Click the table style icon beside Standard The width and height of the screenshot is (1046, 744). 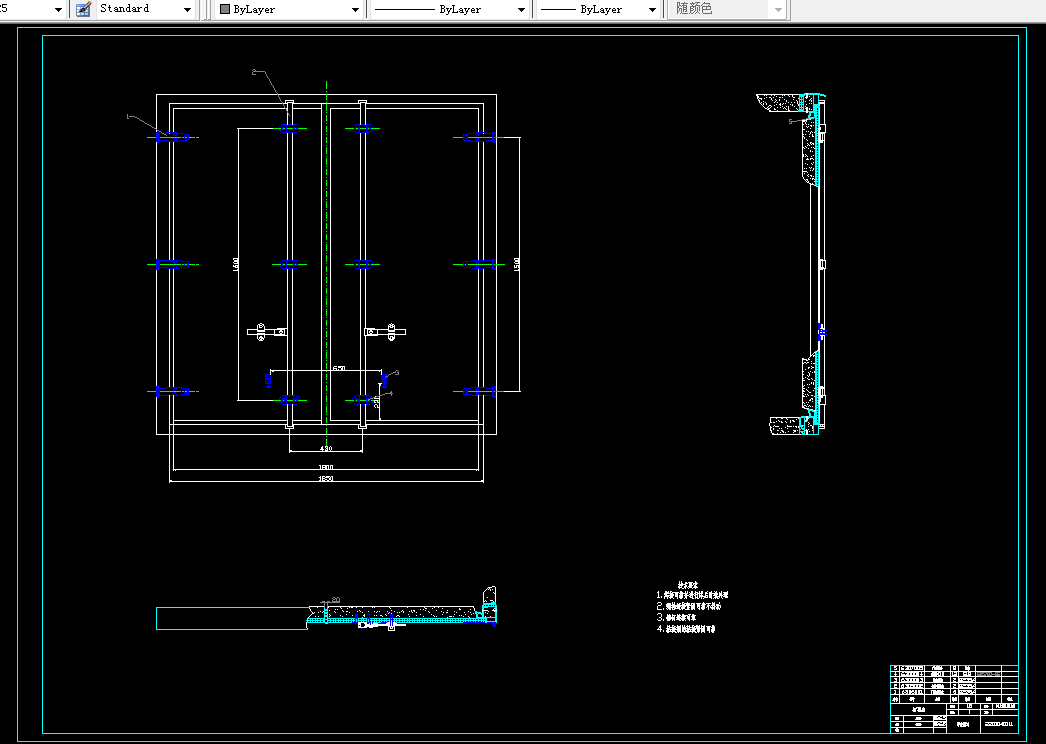tap(83, 9)
